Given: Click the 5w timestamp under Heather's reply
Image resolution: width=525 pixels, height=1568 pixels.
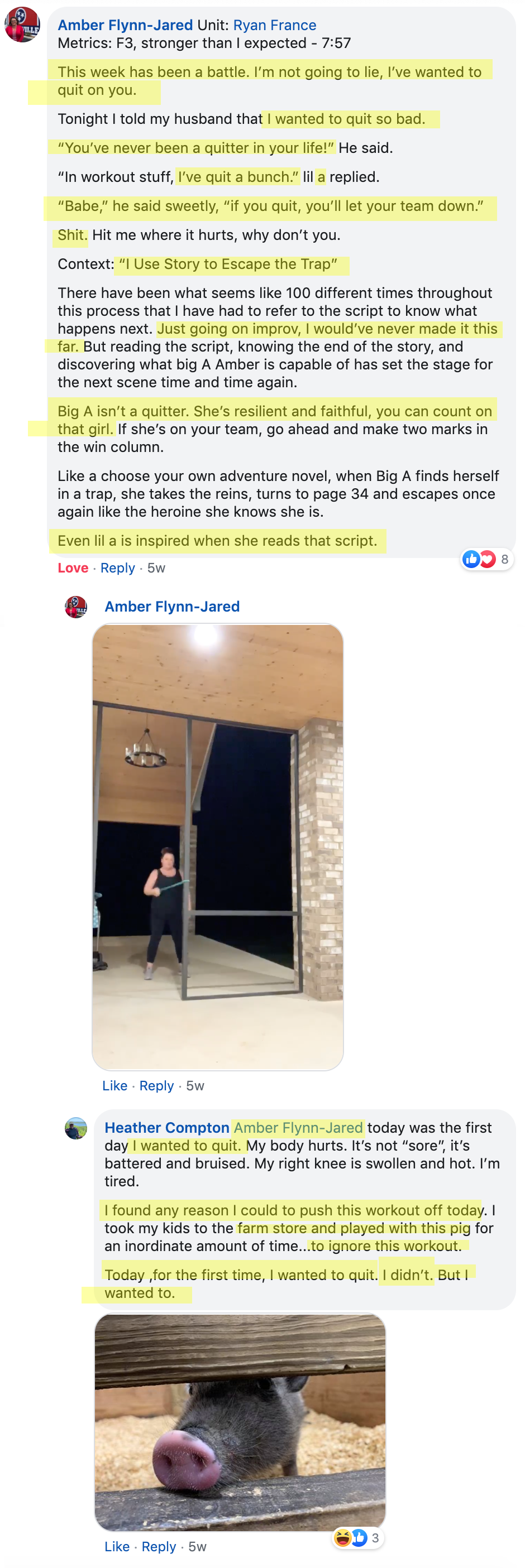Looking at the screenshot, I should [x=197, y=1547].
